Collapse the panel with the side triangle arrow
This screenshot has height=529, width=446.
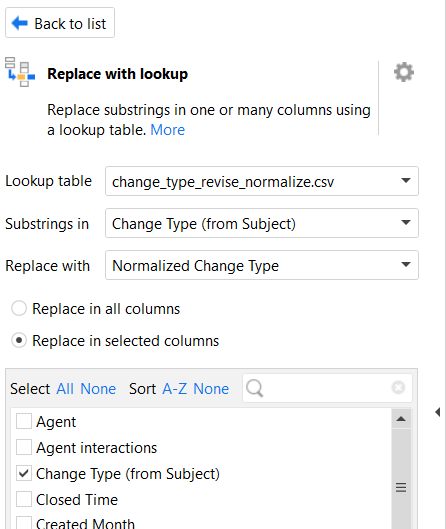[x=438, y=412]
